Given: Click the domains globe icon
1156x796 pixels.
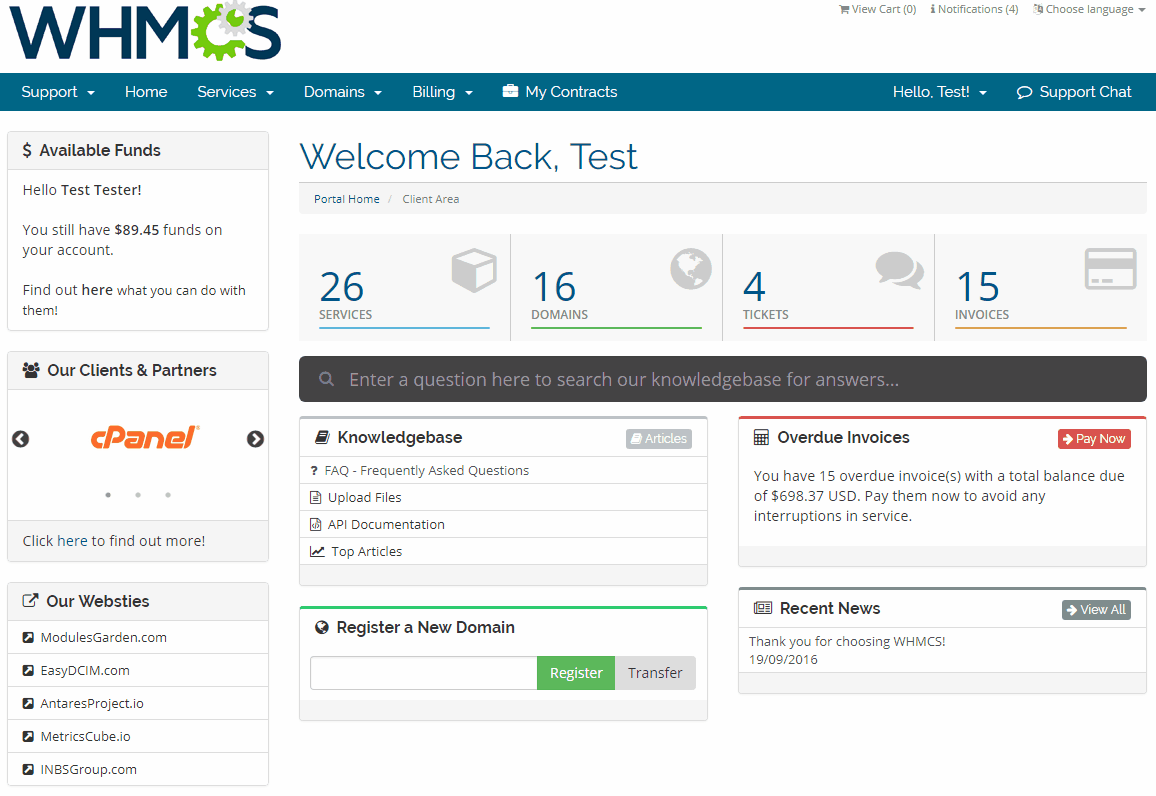Looking at the screenshot, I should pyautogui.click(x=691, y=270).
